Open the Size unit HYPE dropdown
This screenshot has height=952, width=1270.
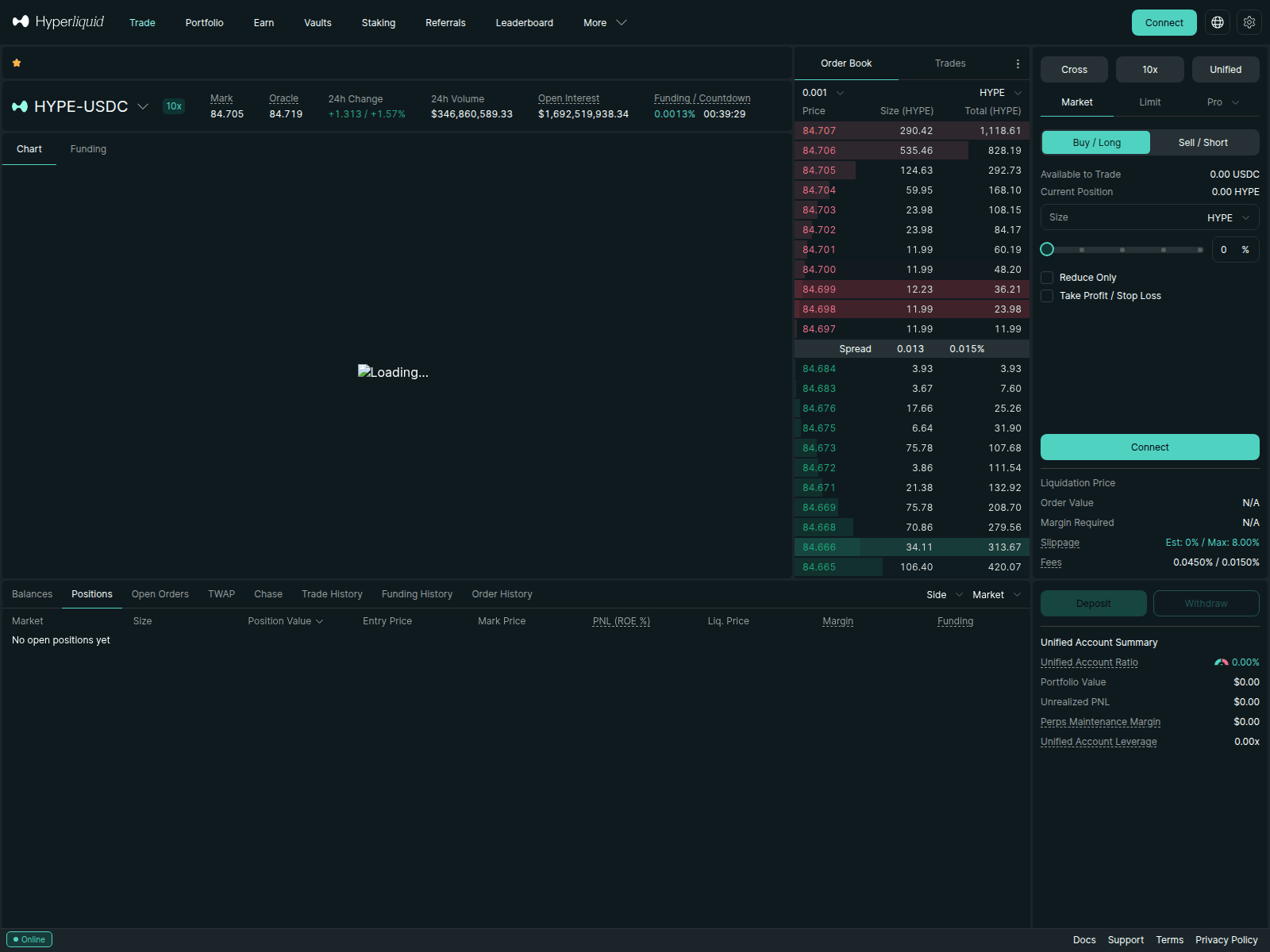coord(1229,217)
